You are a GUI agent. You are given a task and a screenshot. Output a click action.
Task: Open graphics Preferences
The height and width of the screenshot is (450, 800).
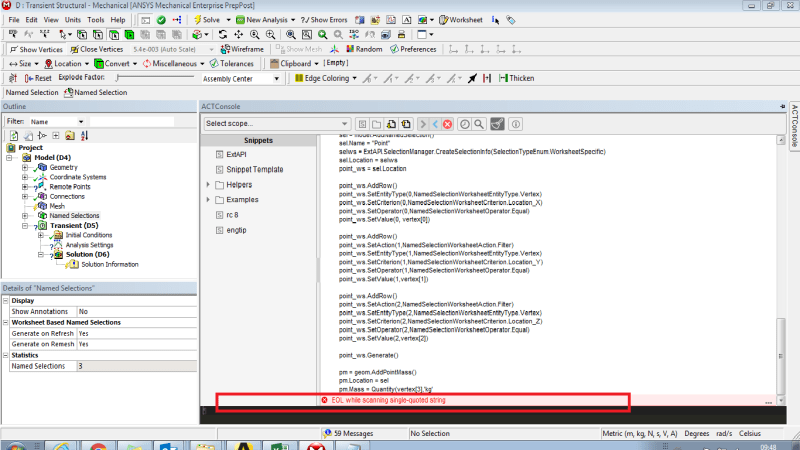413,49
